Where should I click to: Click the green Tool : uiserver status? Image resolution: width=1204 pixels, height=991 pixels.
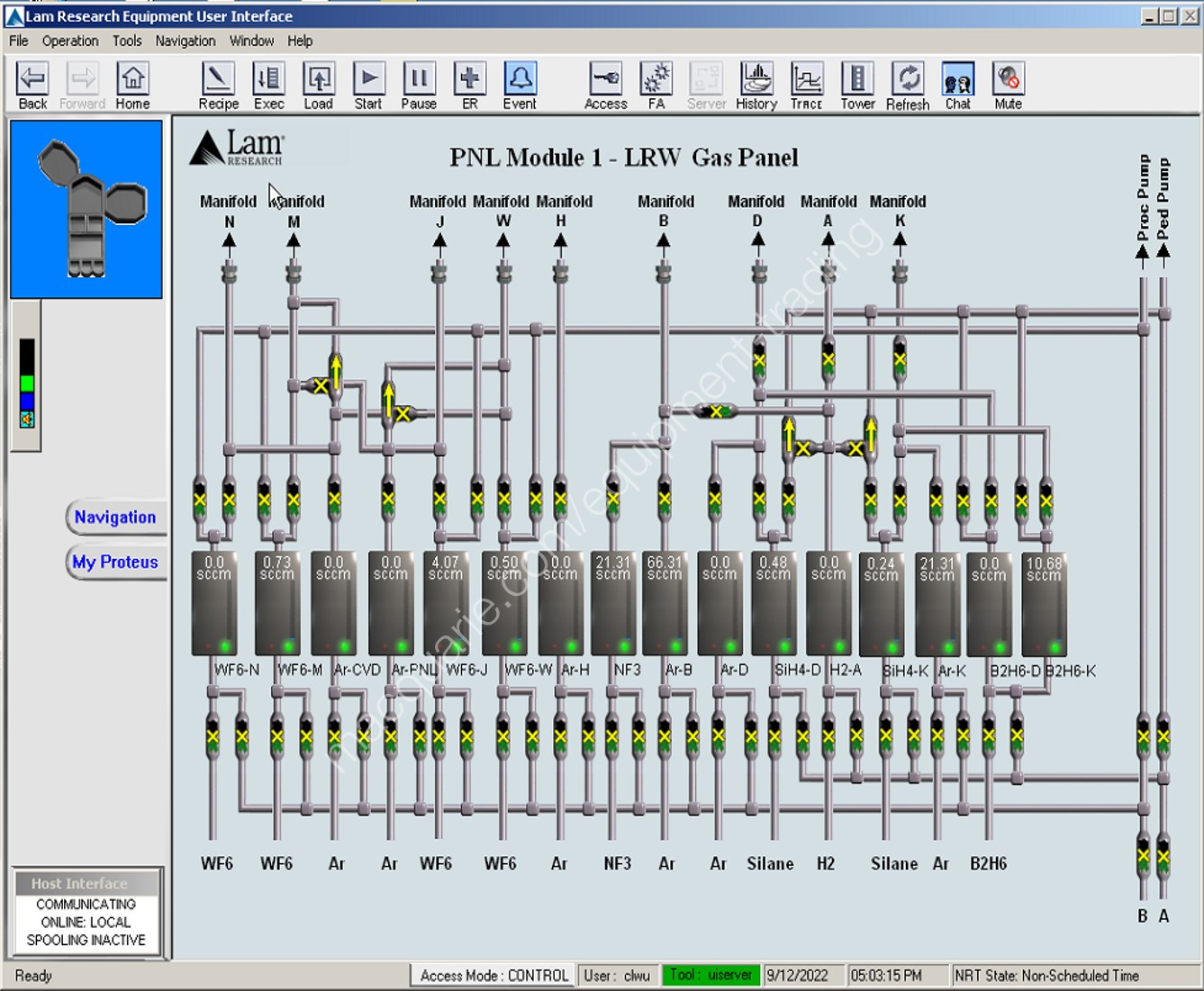point(711,976)
